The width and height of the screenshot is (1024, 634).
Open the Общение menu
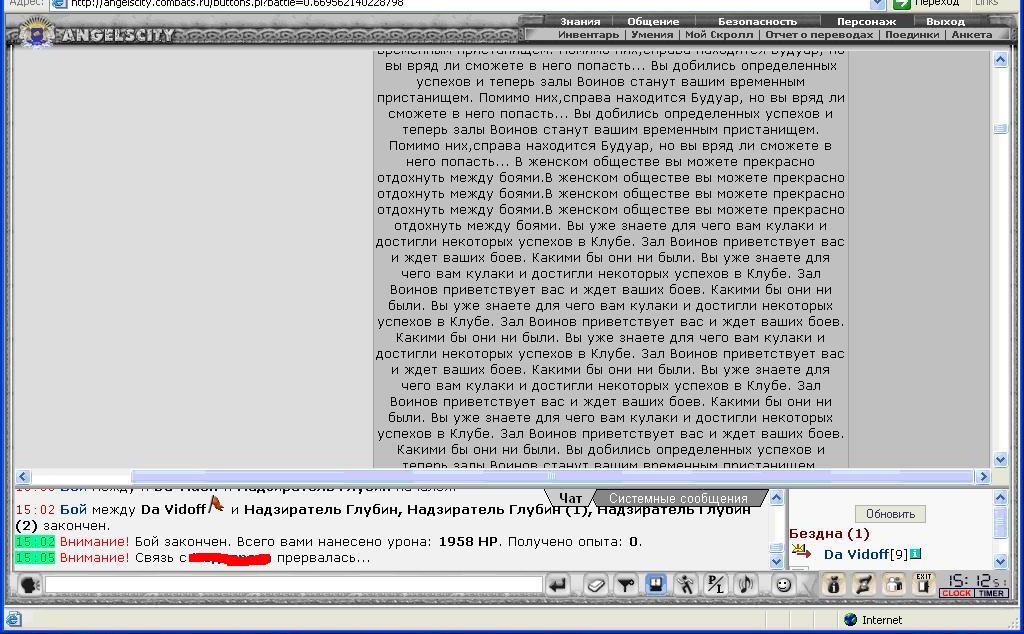653,22
